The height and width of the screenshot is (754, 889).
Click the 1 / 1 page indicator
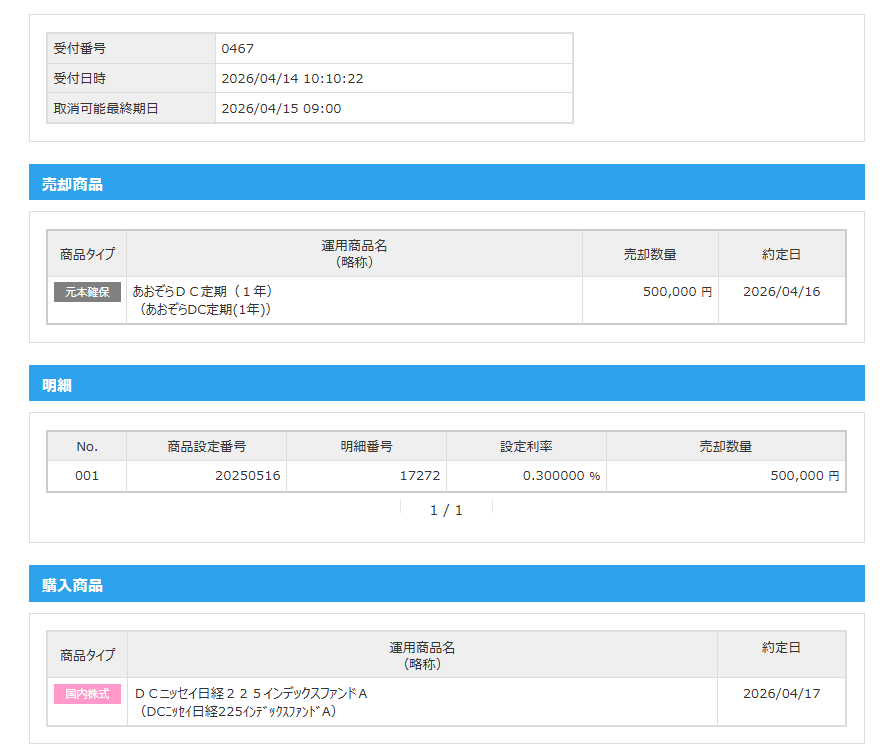446,510
